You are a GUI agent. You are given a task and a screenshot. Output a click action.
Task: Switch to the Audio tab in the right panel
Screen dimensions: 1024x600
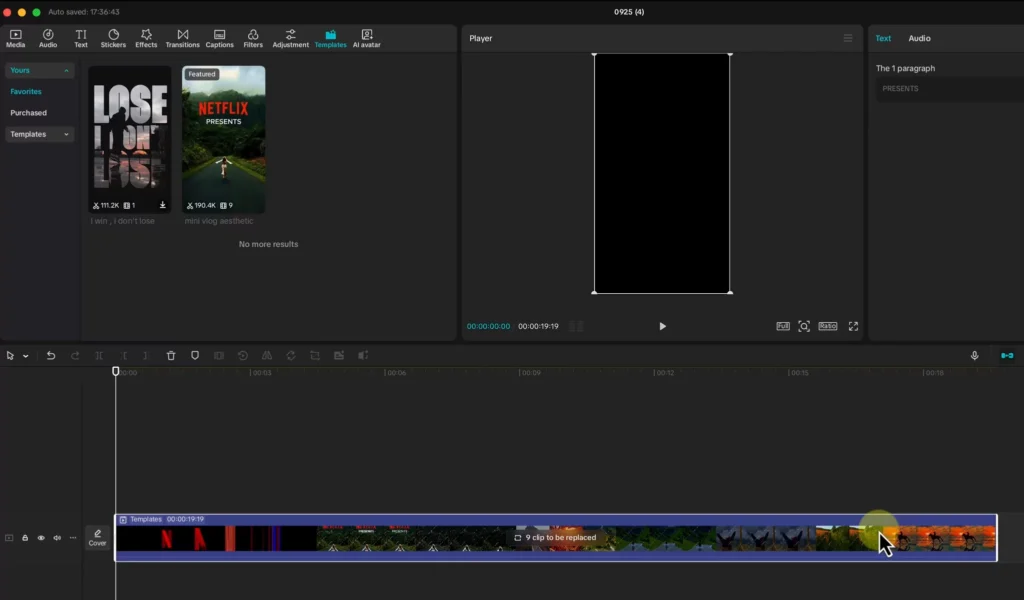(919, 38)
